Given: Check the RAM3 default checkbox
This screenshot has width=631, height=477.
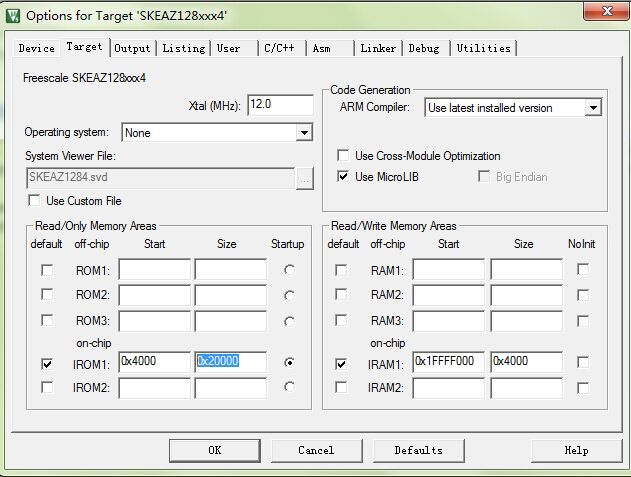Looking at the screenshot, I should point(341,320).
